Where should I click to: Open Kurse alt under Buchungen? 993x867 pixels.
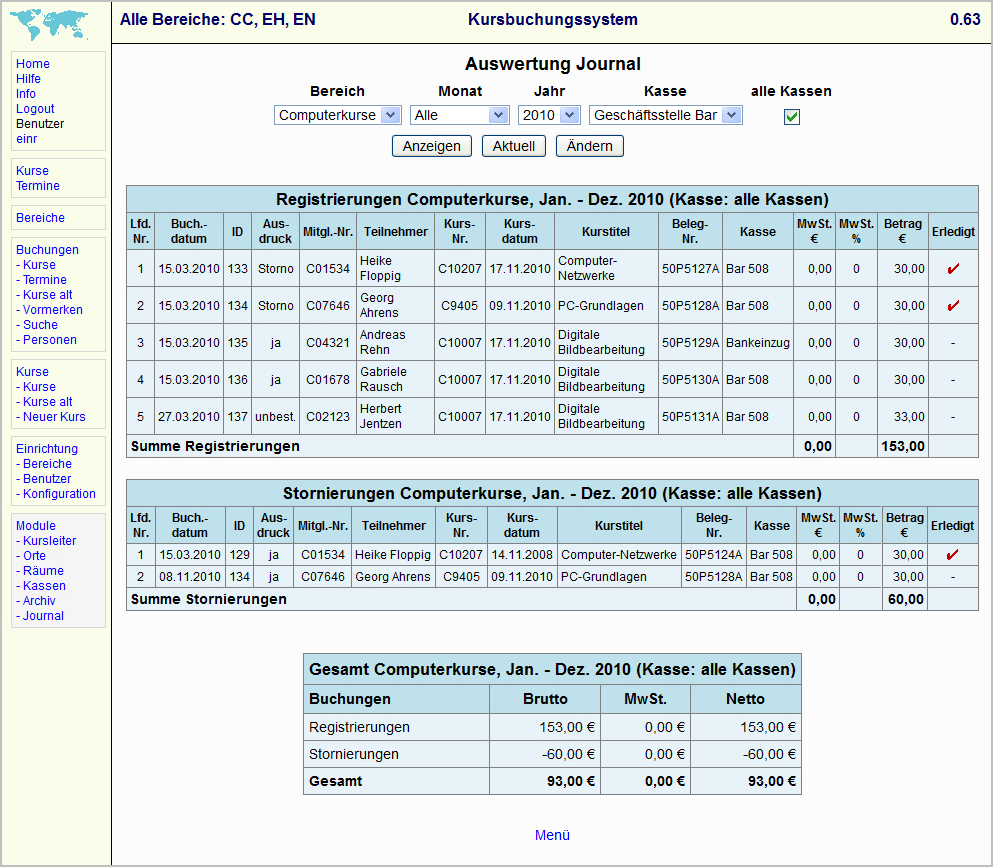47,295
